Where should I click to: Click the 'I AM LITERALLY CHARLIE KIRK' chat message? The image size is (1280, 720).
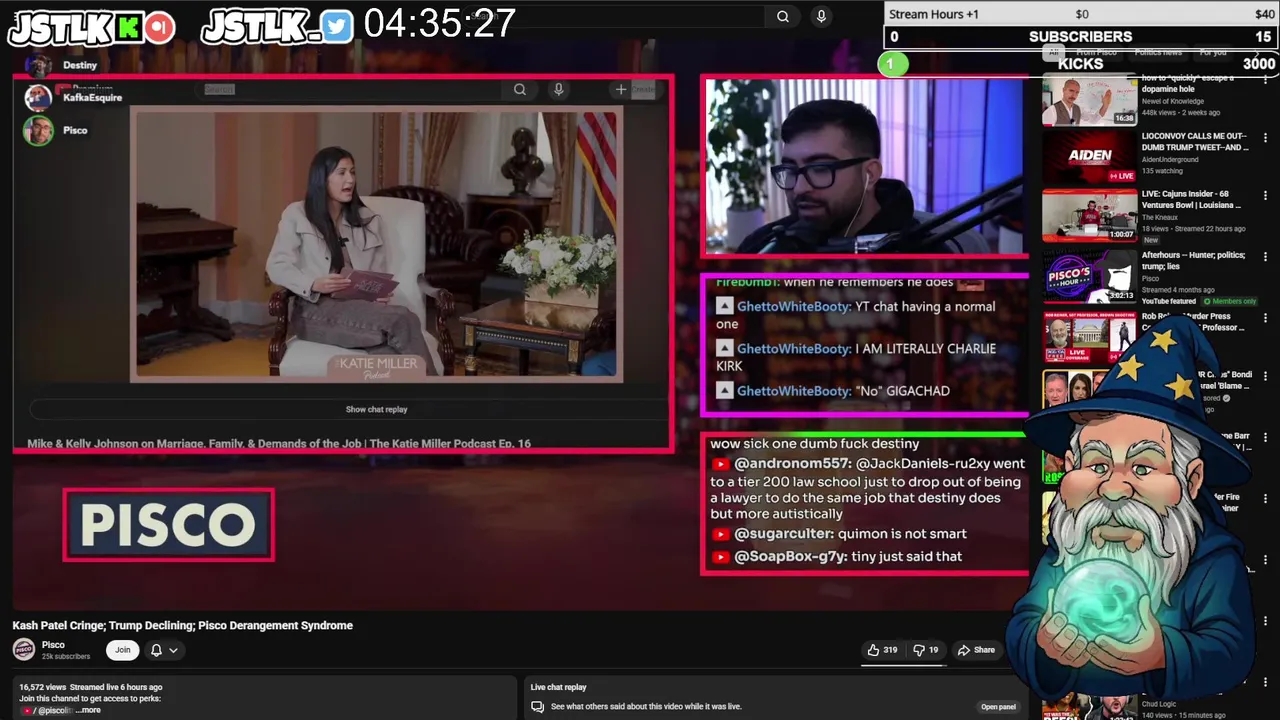coord(856,357)
